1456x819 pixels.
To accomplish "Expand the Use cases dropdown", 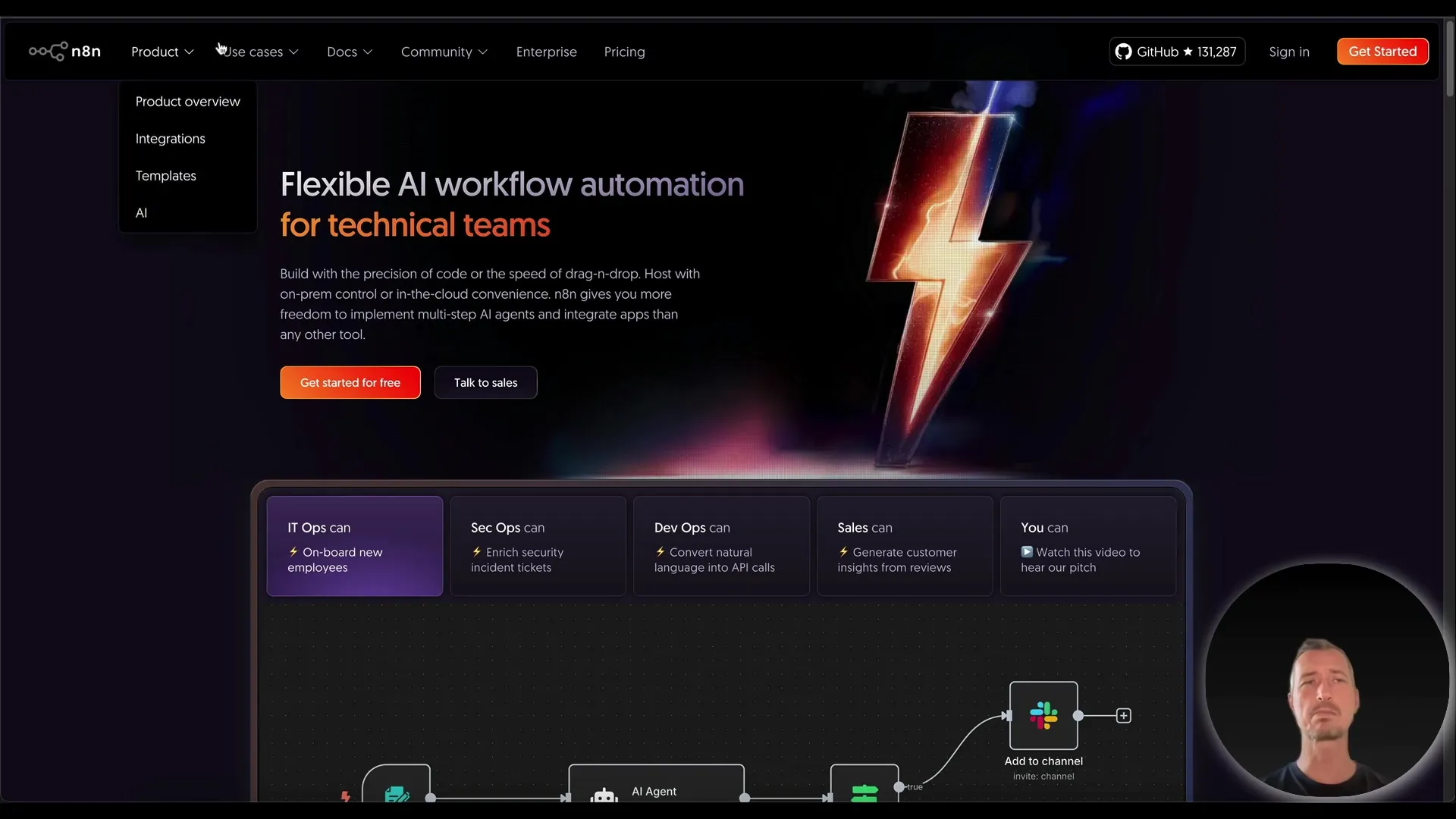I will click(x=256, y=52).
